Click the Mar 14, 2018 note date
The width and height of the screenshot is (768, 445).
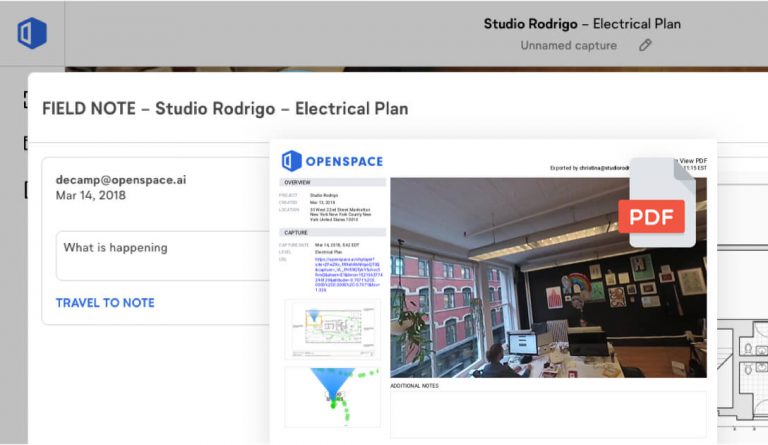(90, 195)
